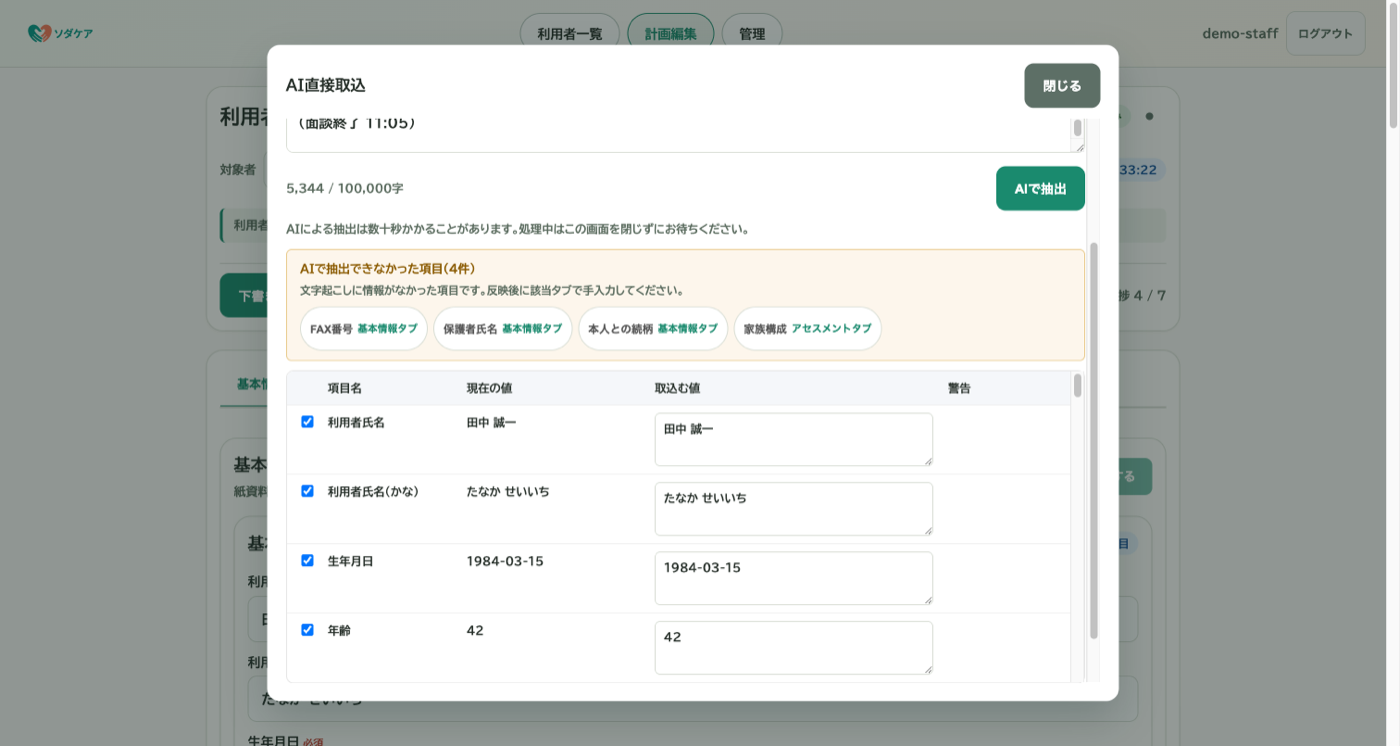The height and width of the screenshot is (746, 1400).
Task: Click the 警告 column header
Action: coord(959,388)
